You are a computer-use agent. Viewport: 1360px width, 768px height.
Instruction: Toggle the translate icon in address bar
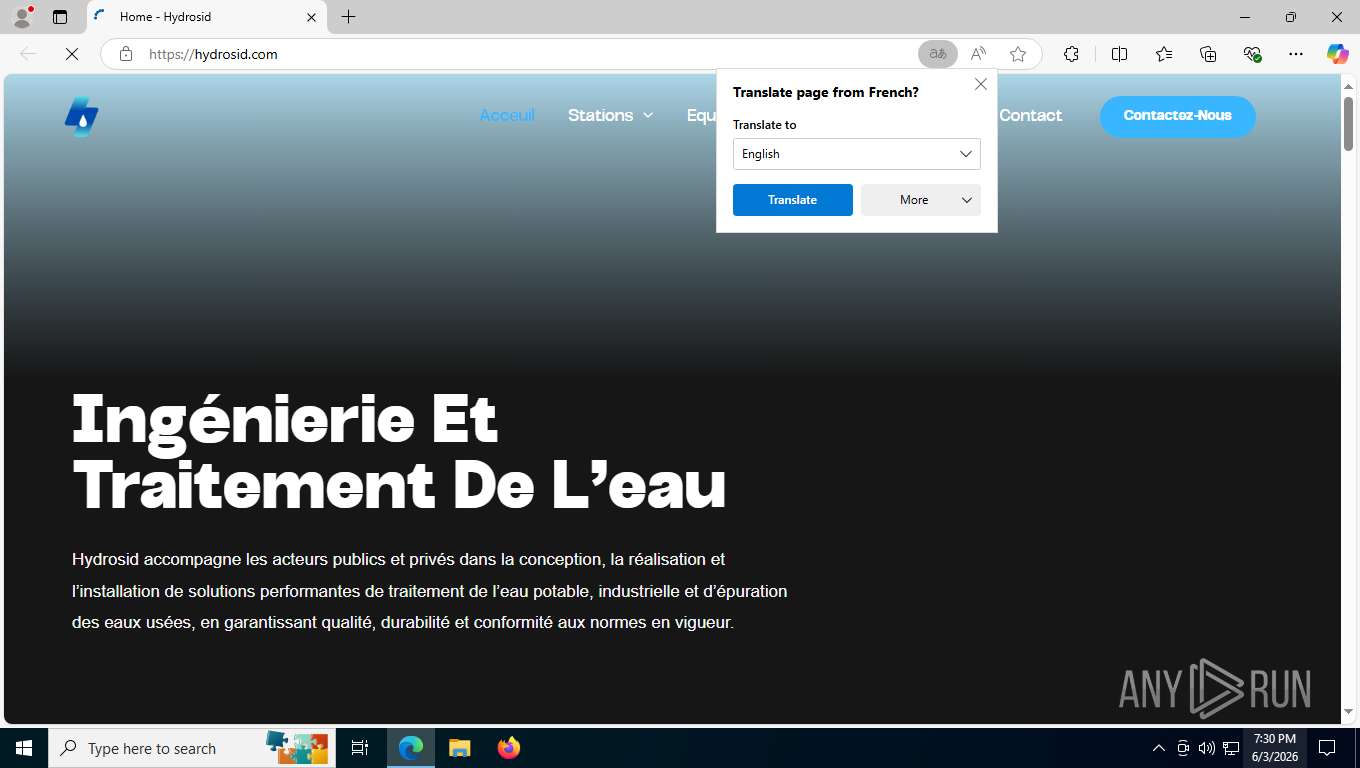tap(938, 54)
